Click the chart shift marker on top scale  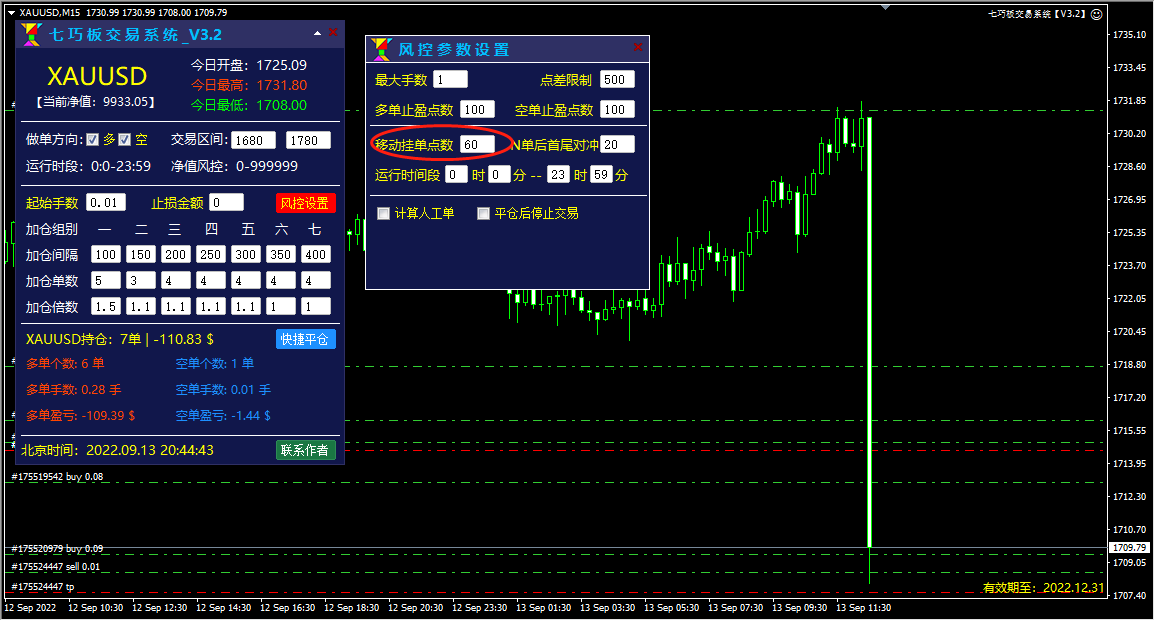pos(885,7)
